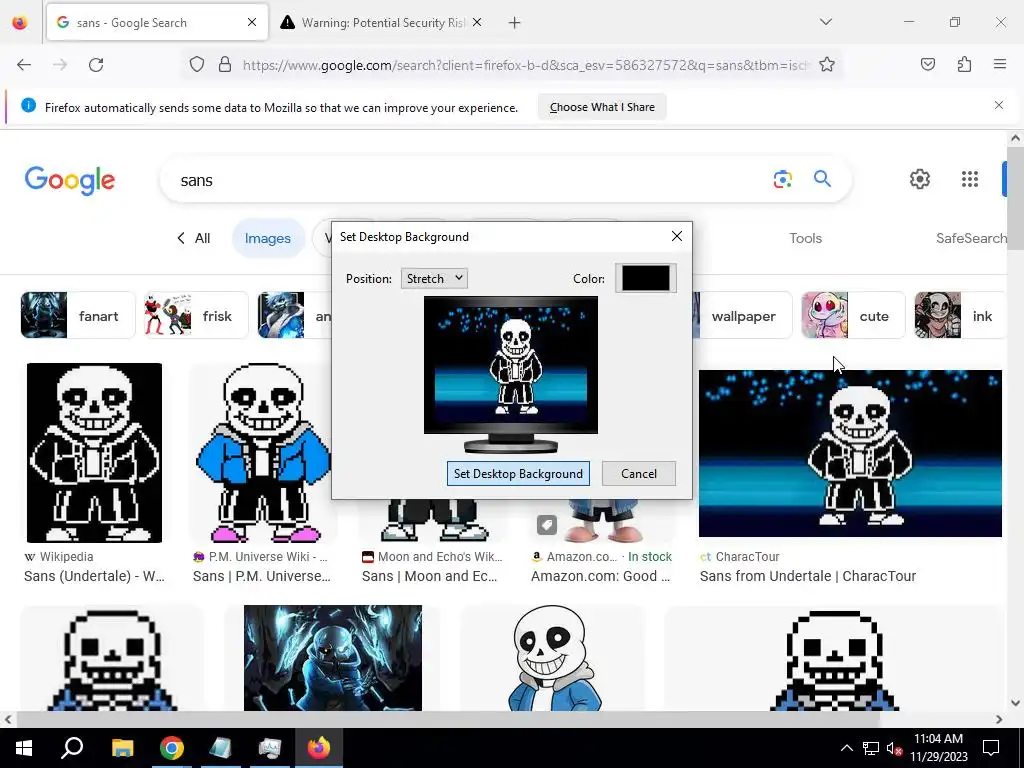This screenshot has width=1024, height=768.
Task: Open the Sans (Undertale) Wikipedia link
Action: tap(95, 576)
